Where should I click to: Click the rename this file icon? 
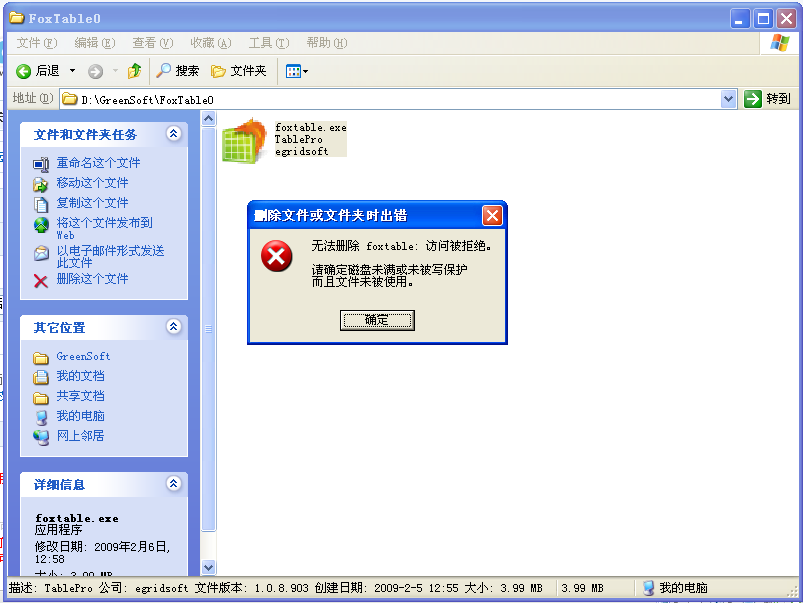pyautogui.click(x=41, y=163)
